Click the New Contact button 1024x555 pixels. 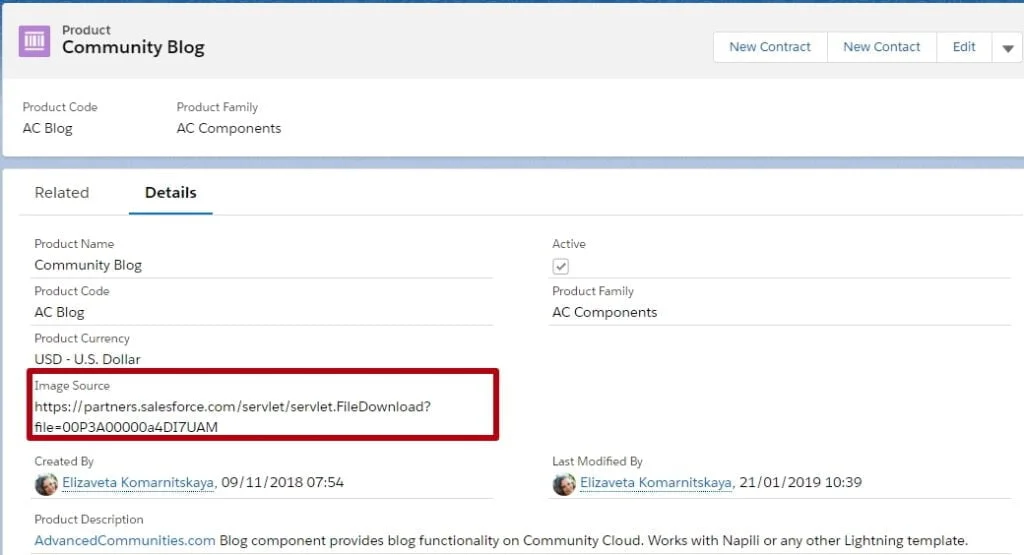(882, 48)
